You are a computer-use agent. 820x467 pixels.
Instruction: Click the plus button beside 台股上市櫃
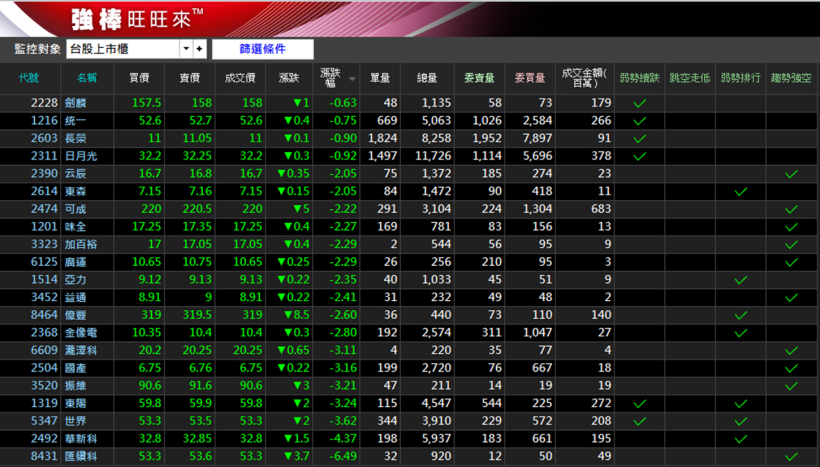tap(199, 49)
